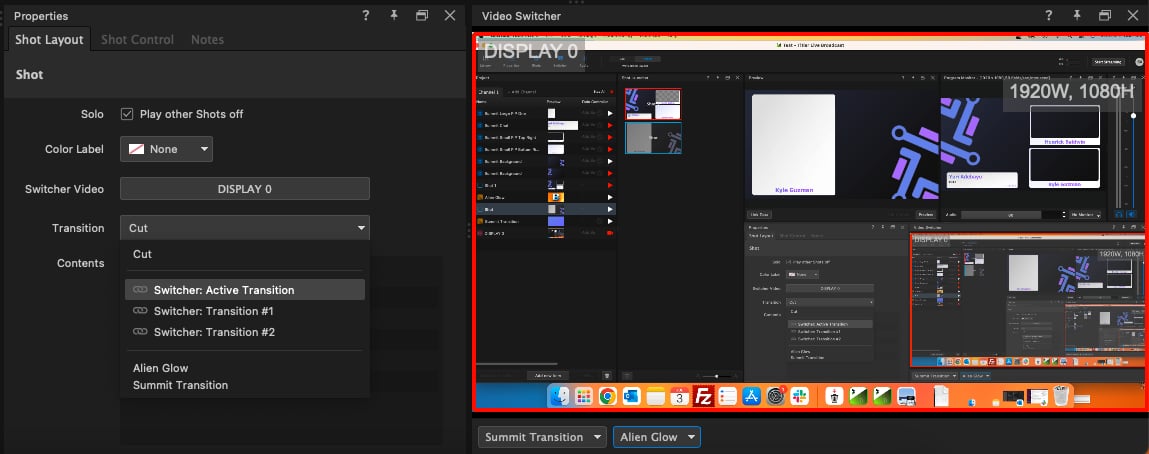Click Finder in the previewed Dock
Screen dimensions: 1149x454
561,396
